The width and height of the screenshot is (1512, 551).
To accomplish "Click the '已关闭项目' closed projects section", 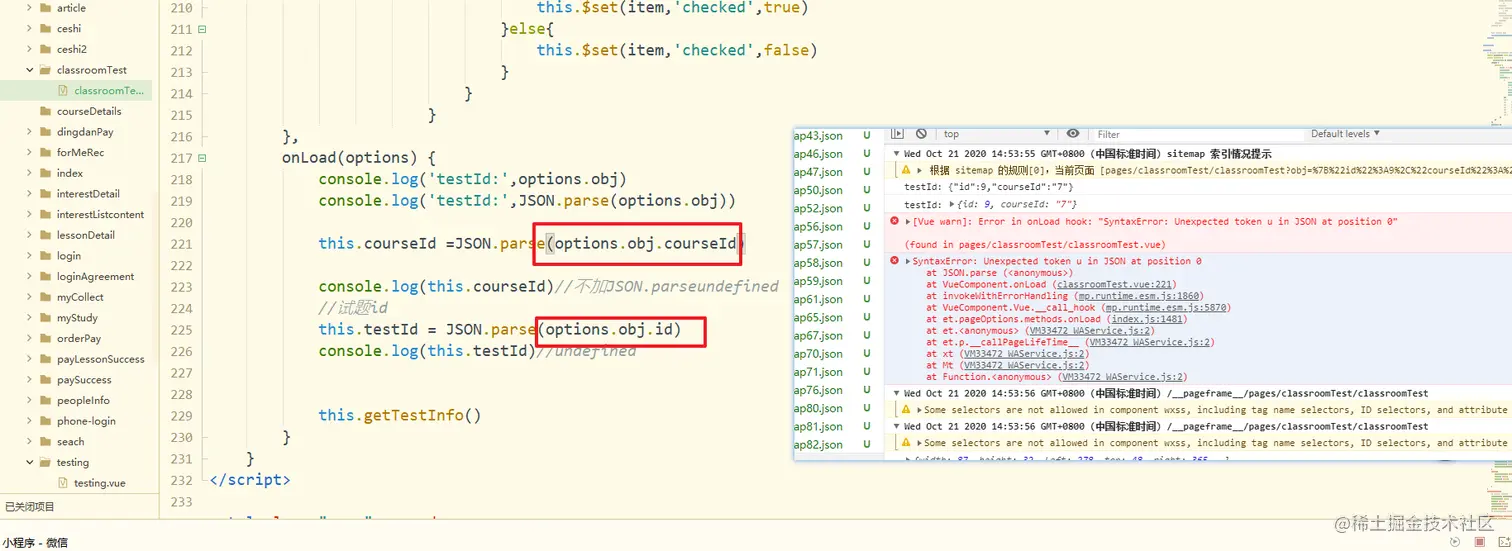I will click(x=29, y=507).
